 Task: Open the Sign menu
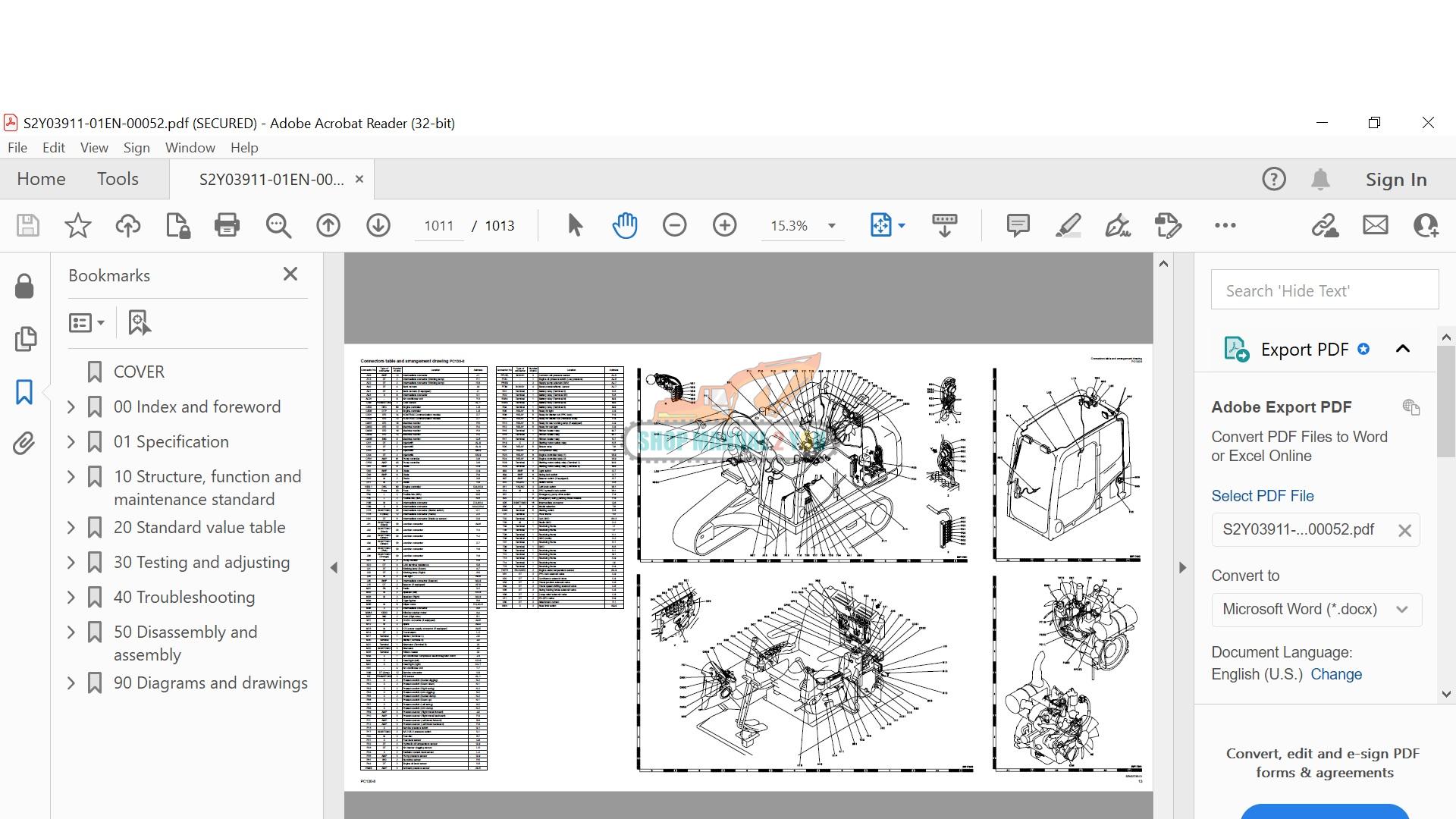pos(136,148)
